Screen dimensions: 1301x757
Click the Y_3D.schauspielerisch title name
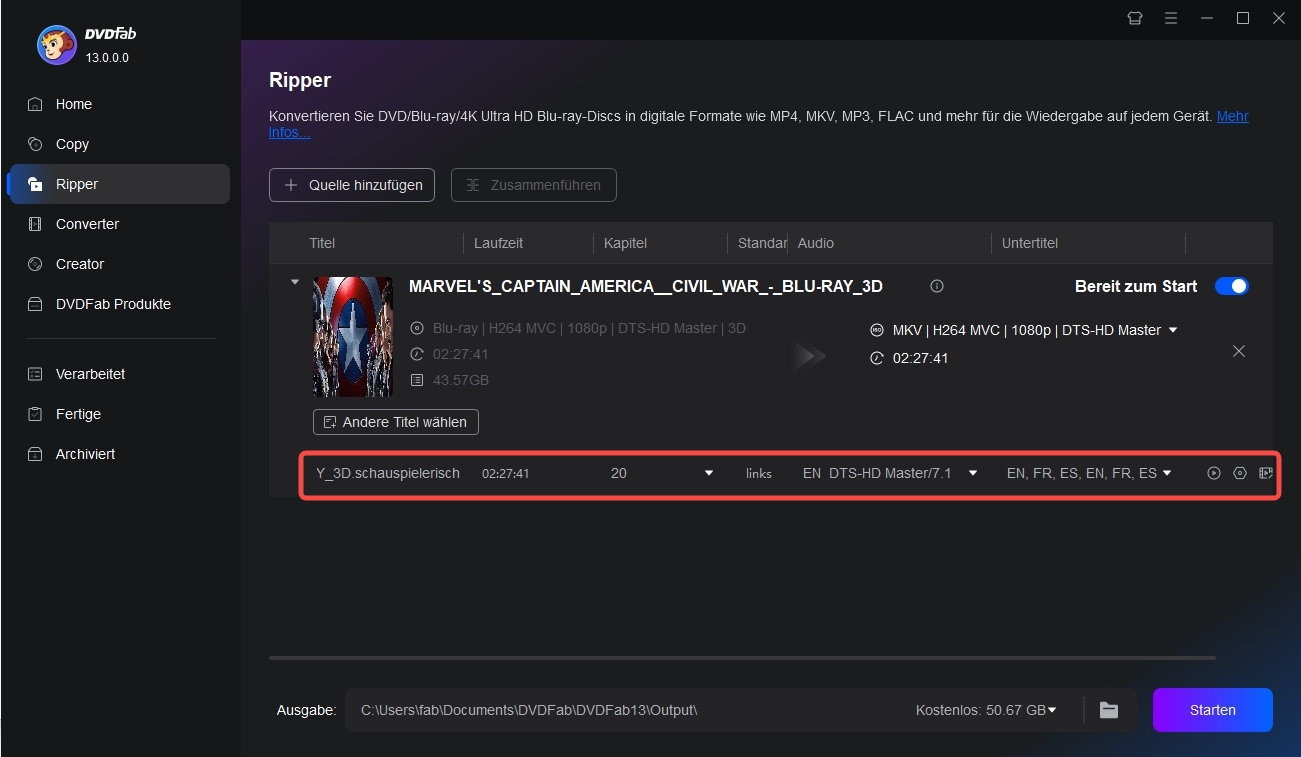pyautogui.click(x=388, y=473)
